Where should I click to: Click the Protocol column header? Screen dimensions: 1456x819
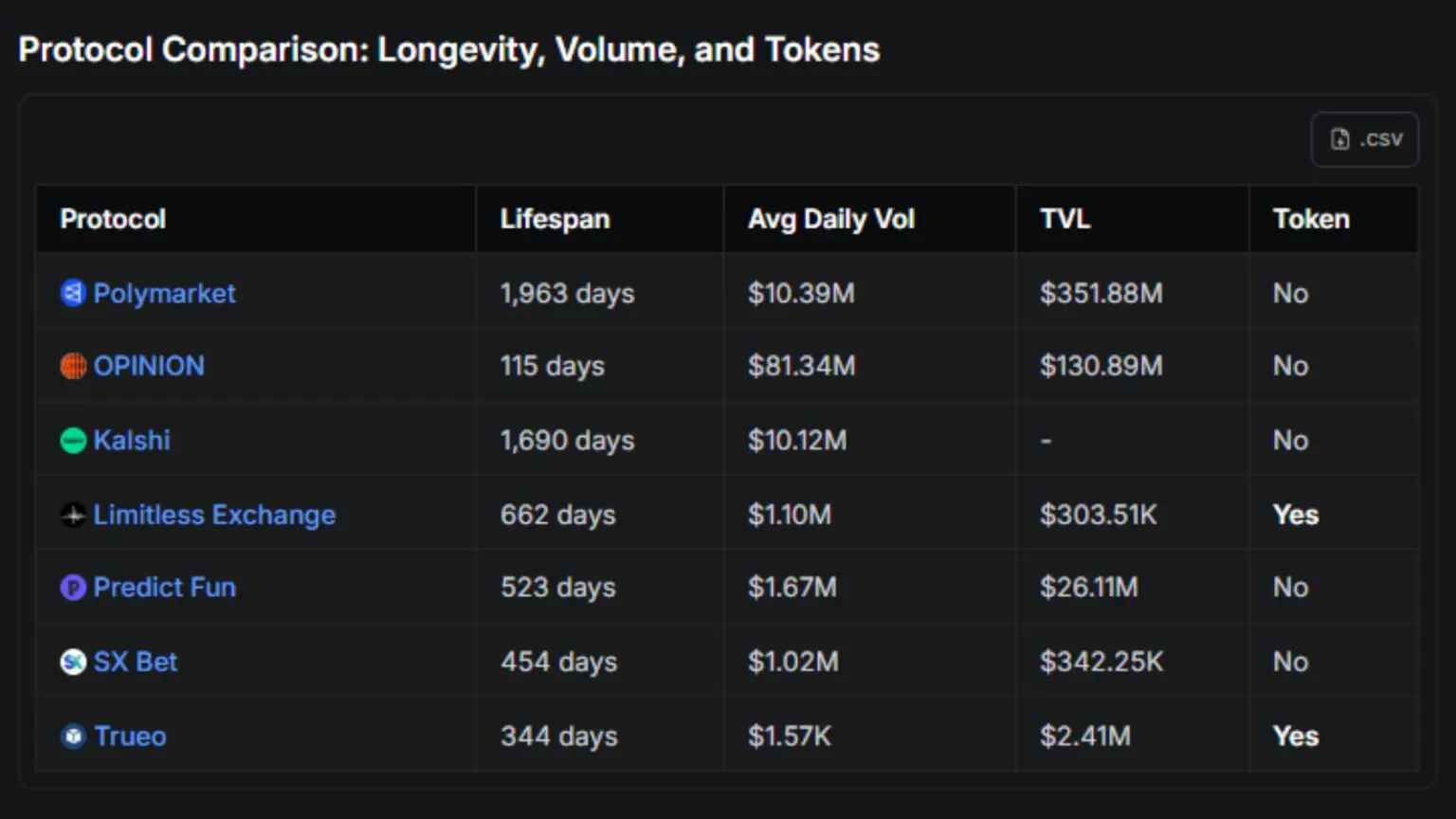(113, 219)
